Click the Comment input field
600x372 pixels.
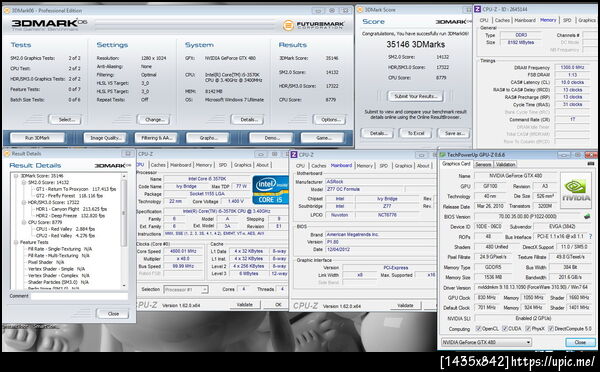click(79, 296)
